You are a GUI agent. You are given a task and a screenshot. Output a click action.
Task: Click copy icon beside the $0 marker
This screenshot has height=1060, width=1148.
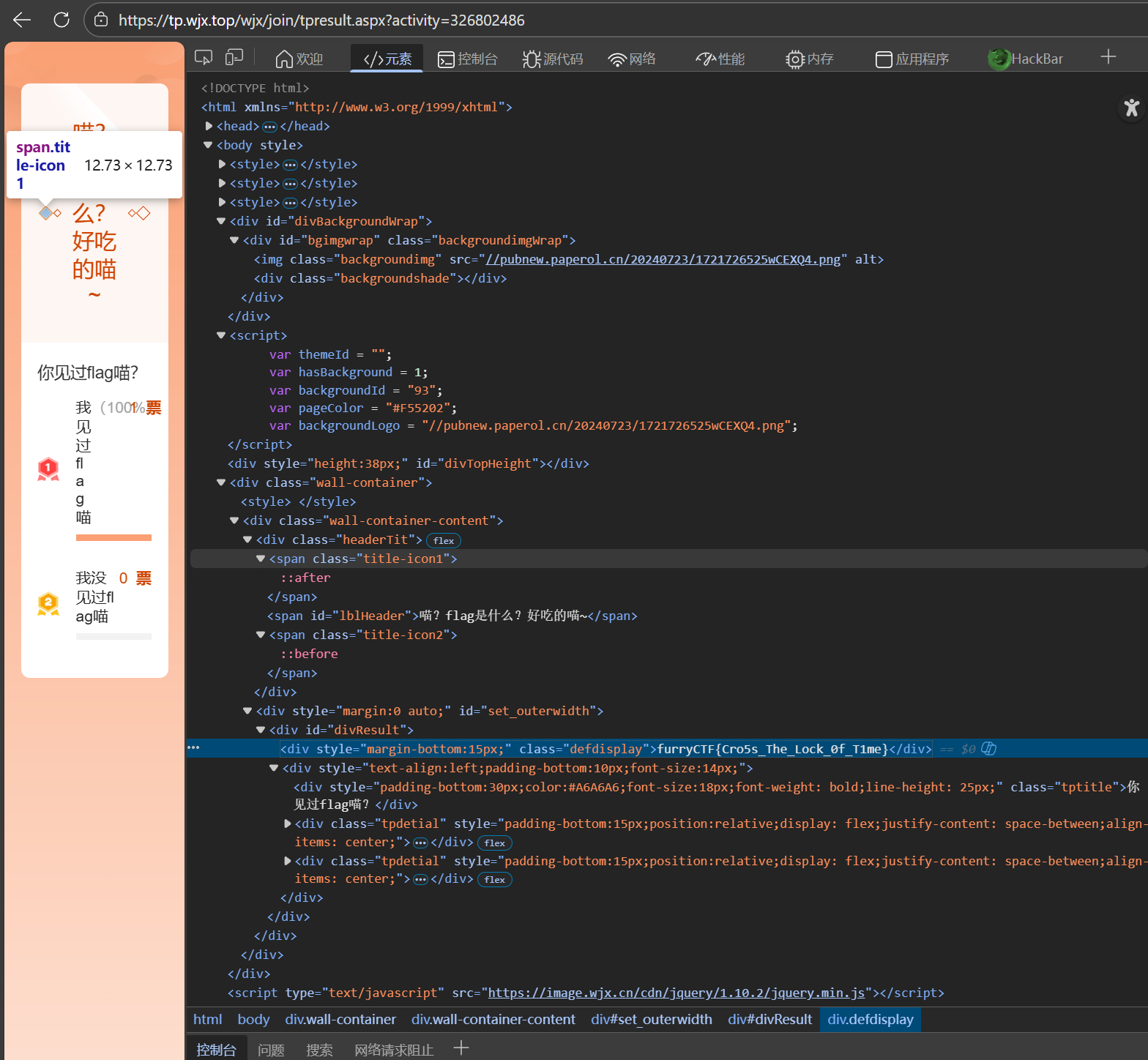pyautogui.click(x=988, y=748)
